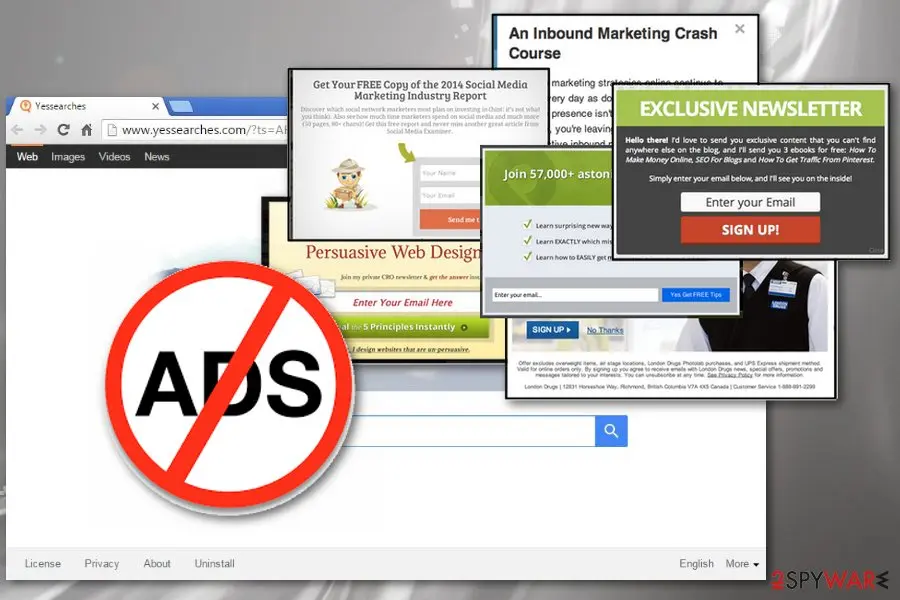The image size is (900, 600).
Task: Click Enter Your Email Here field
Action: [x=402, y=302]
